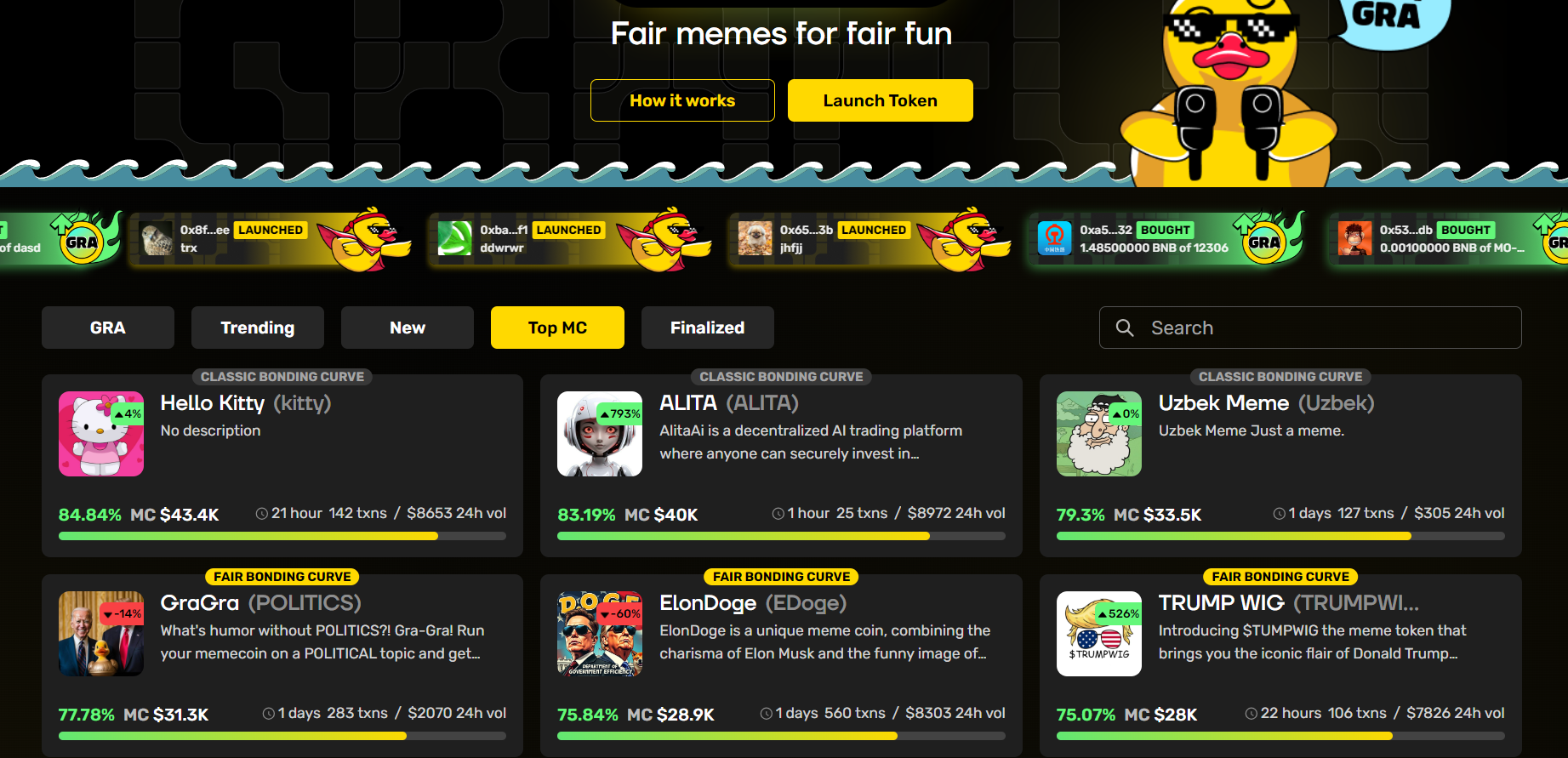1568x758 pixels.
Task: Open the ALITA robot avatar image
Action: click(600, 434)
